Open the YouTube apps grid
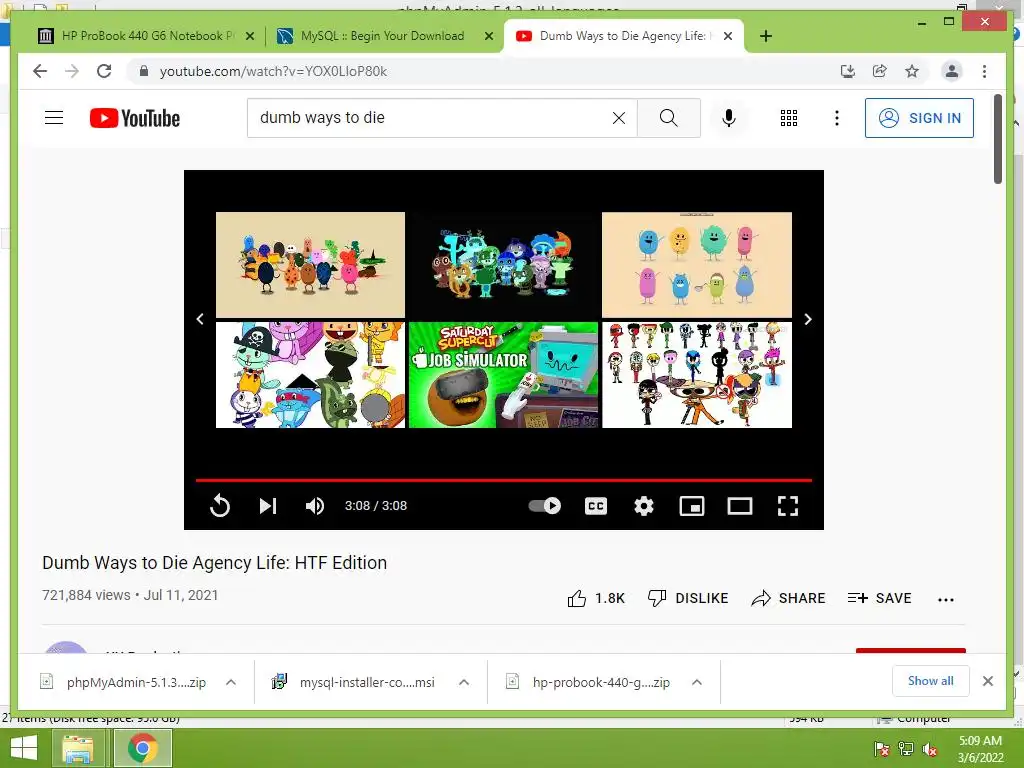Viewport: 1024px width, 768px height. (789, 118)
